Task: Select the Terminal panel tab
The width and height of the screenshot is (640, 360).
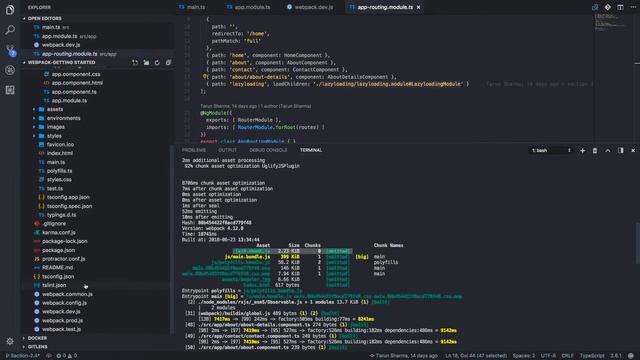Action: 311,150
